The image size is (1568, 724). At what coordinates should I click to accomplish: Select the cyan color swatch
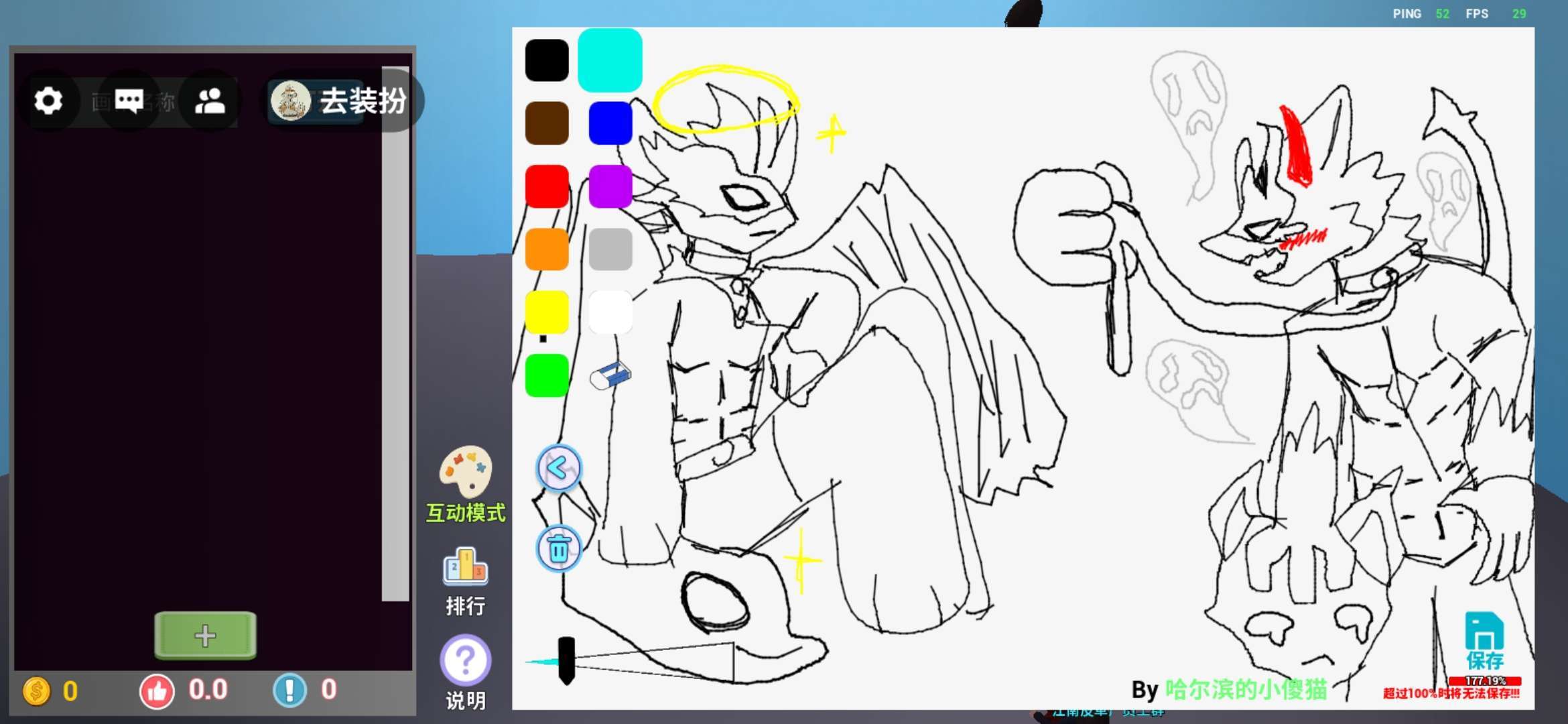[x=610, y=60]
